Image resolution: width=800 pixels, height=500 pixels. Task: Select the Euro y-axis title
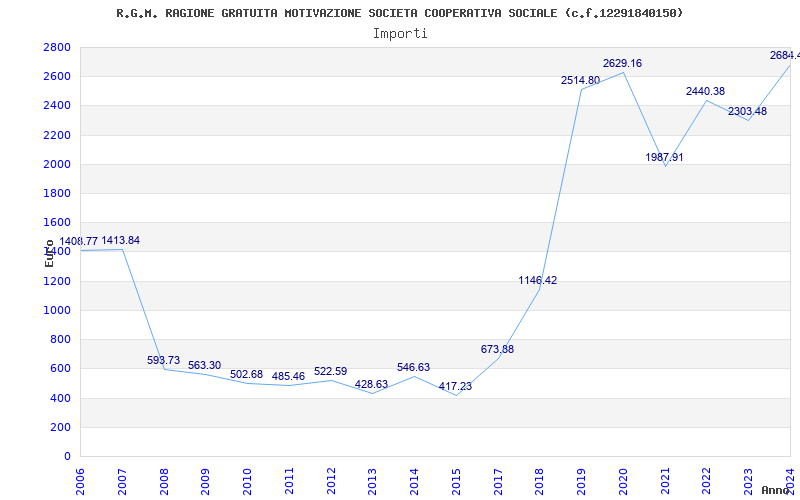pos(49,253)
